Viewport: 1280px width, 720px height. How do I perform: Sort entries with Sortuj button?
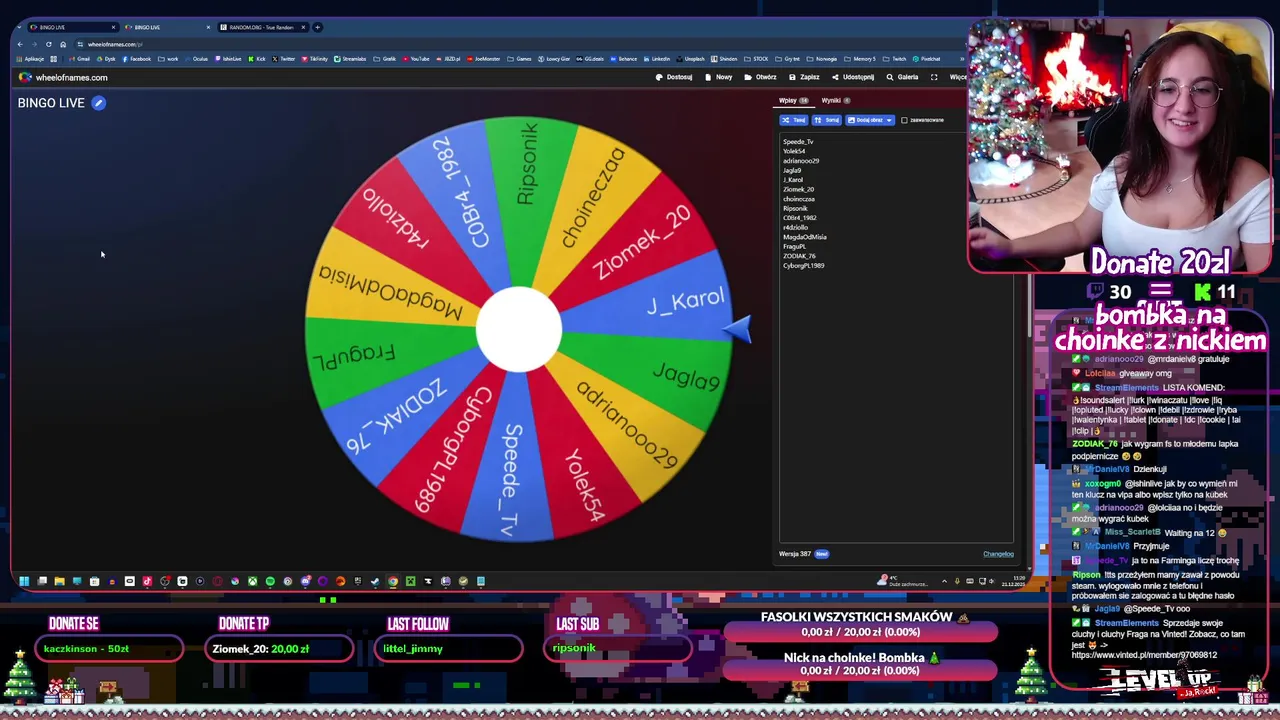coord(826,120)
